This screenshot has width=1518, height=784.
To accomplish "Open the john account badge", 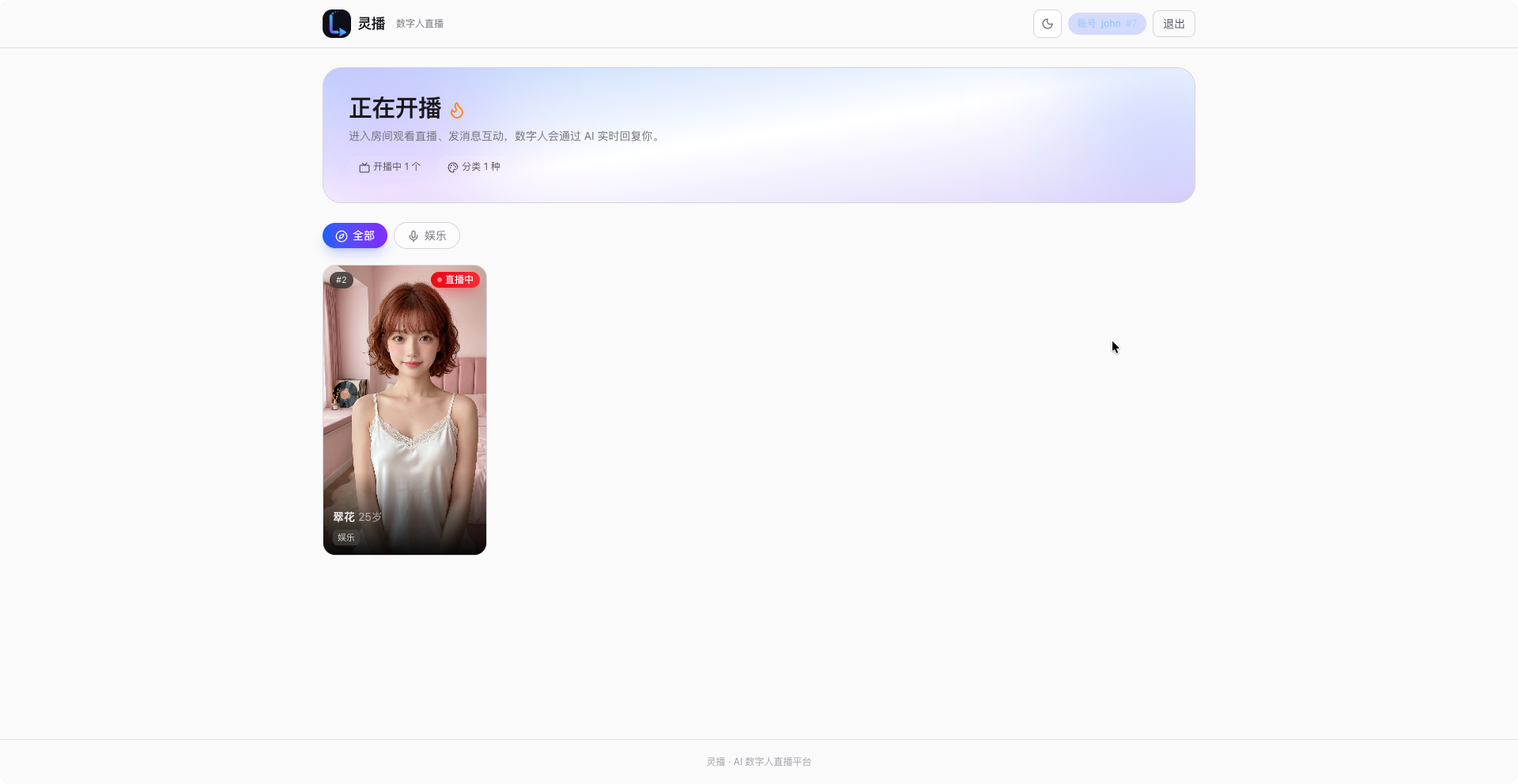I will tap(1106, 24).
